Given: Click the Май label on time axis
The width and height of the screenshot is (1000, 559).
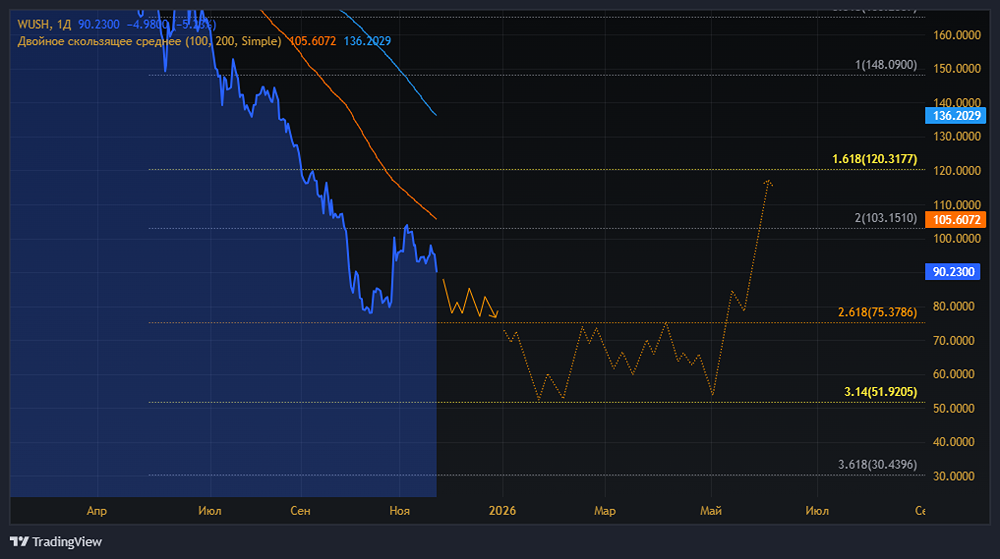Looking at the screenshot, I should [710, 511].
